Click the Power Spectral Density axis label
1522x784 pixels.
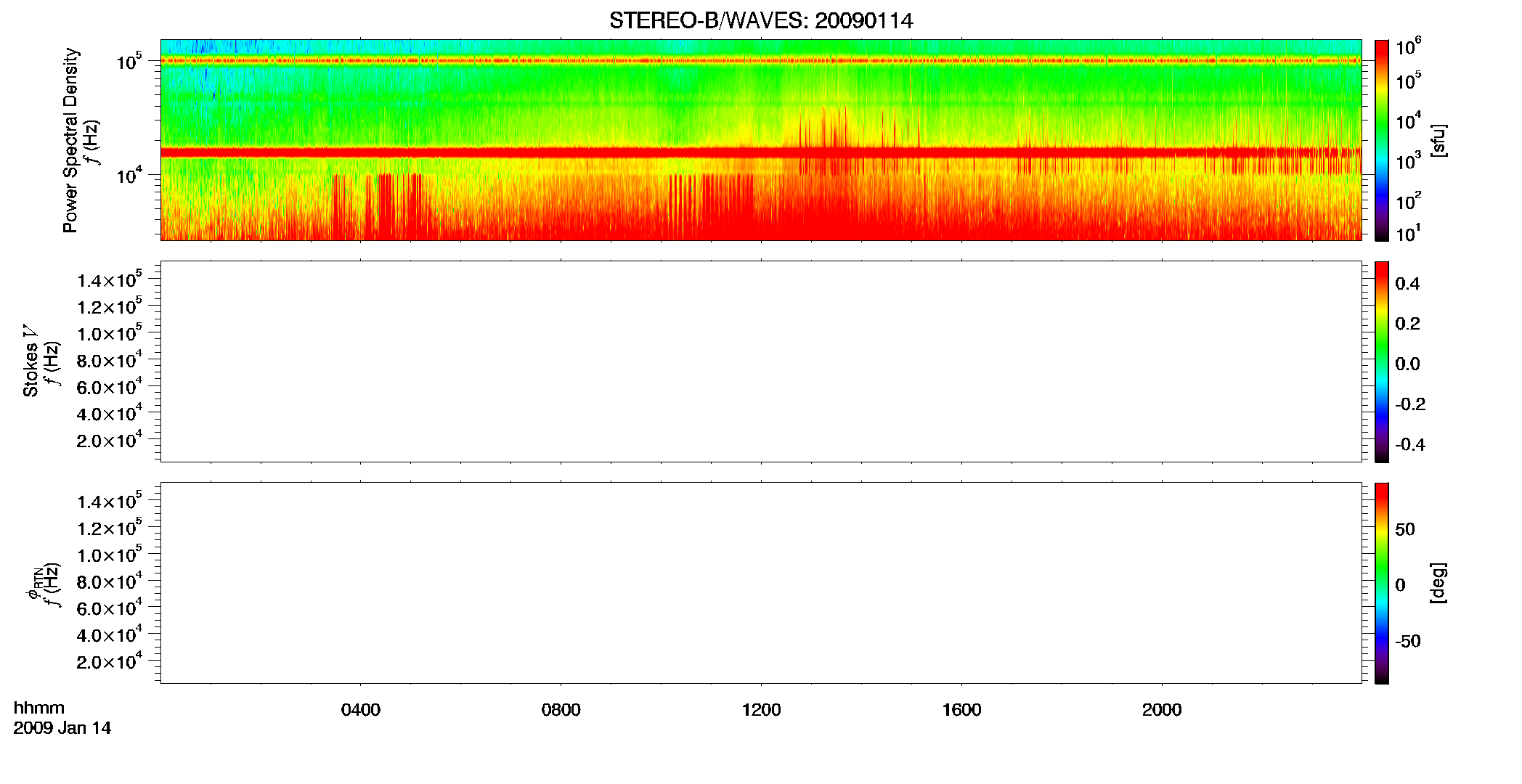(x=70, y=140)
